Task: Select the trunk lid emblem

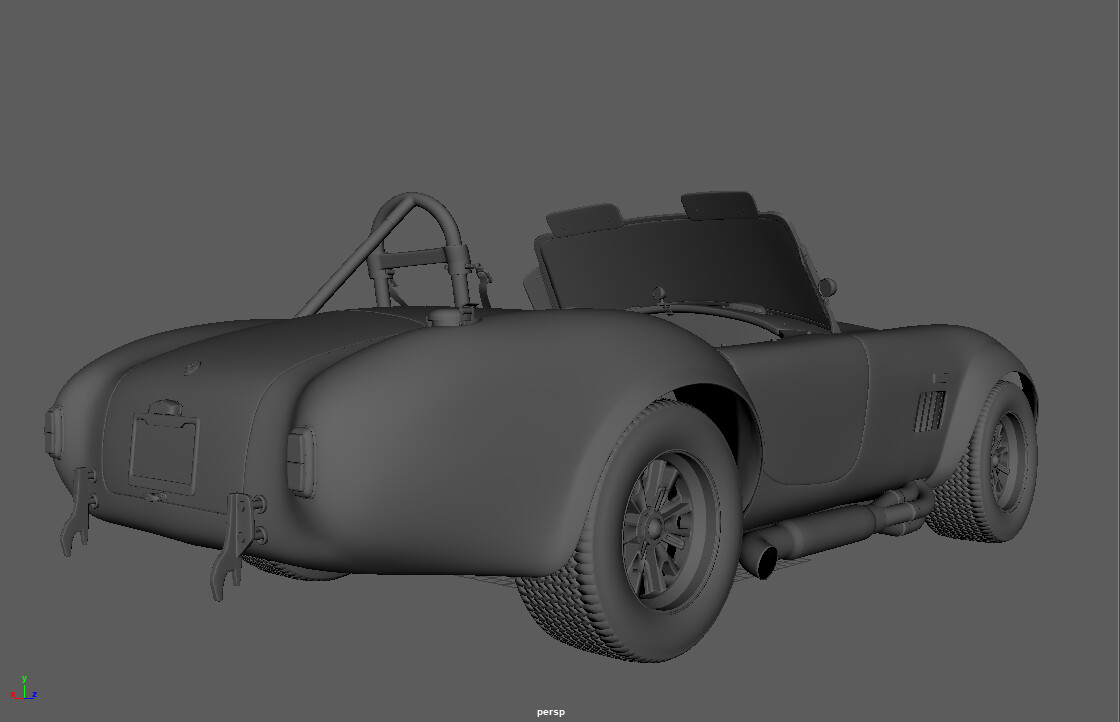Action: [192, 368]
